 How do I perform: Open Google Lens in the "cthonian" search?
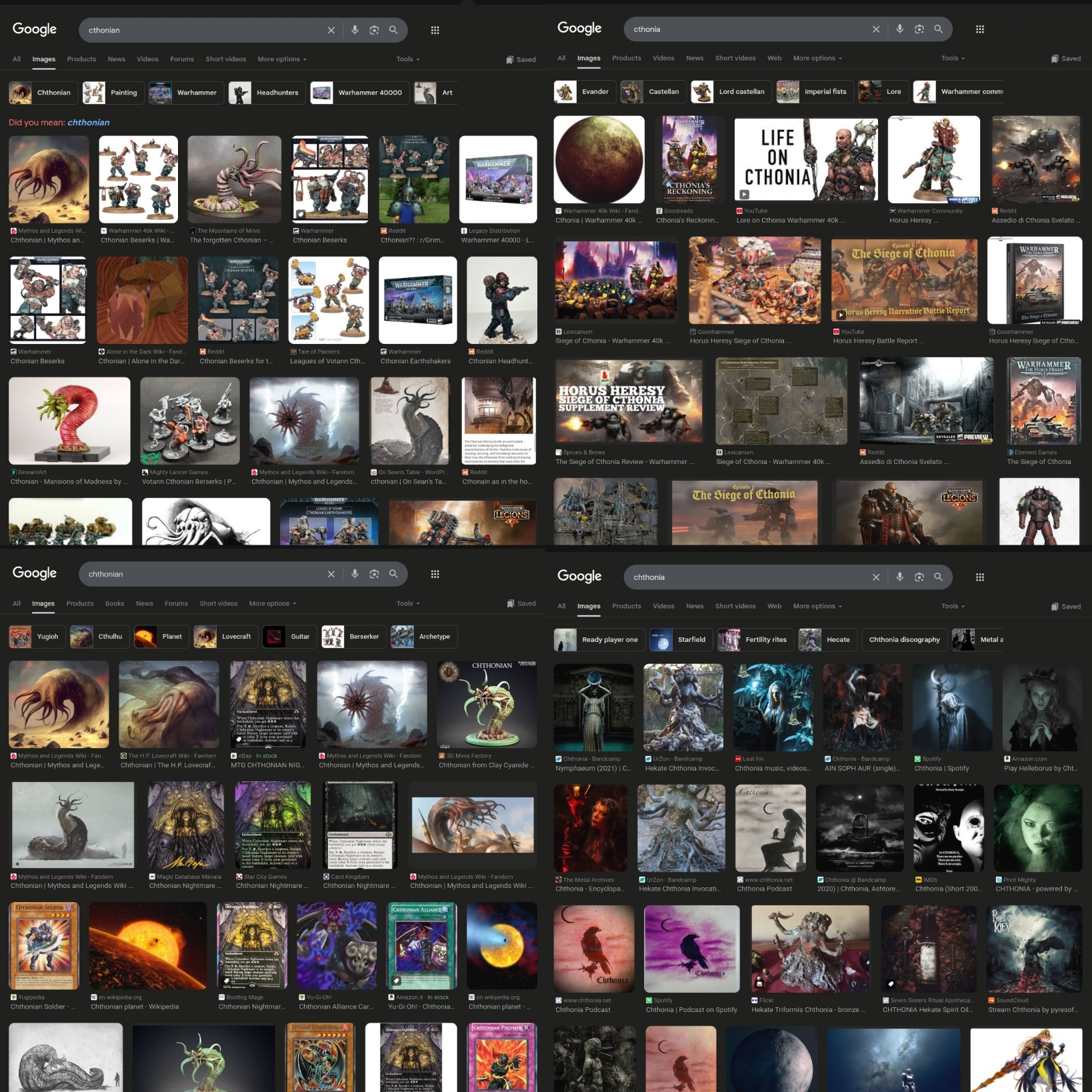coord(374,30)
